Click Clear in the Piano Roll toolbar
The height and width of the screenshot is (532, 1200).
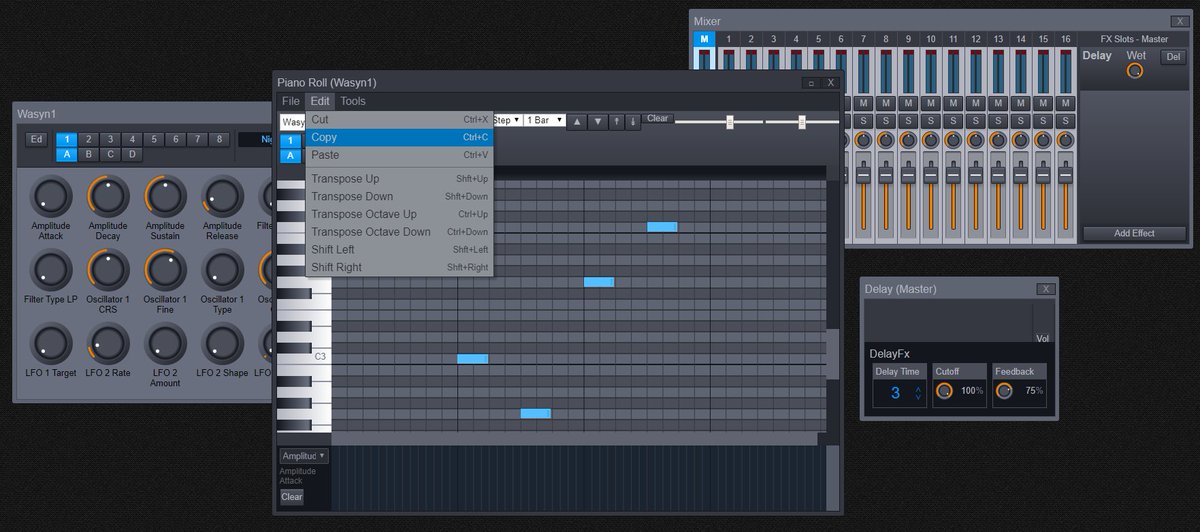pos(657,118)
